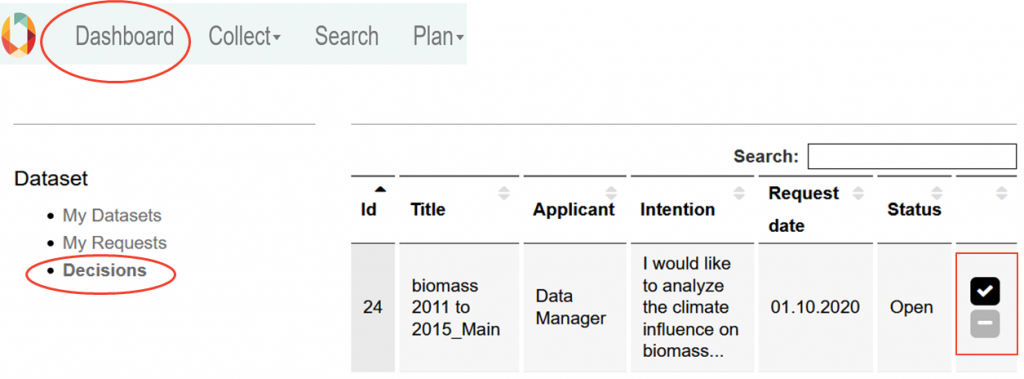Select the row with Id 24
The image size is (1024, 379).
[684, 307]
